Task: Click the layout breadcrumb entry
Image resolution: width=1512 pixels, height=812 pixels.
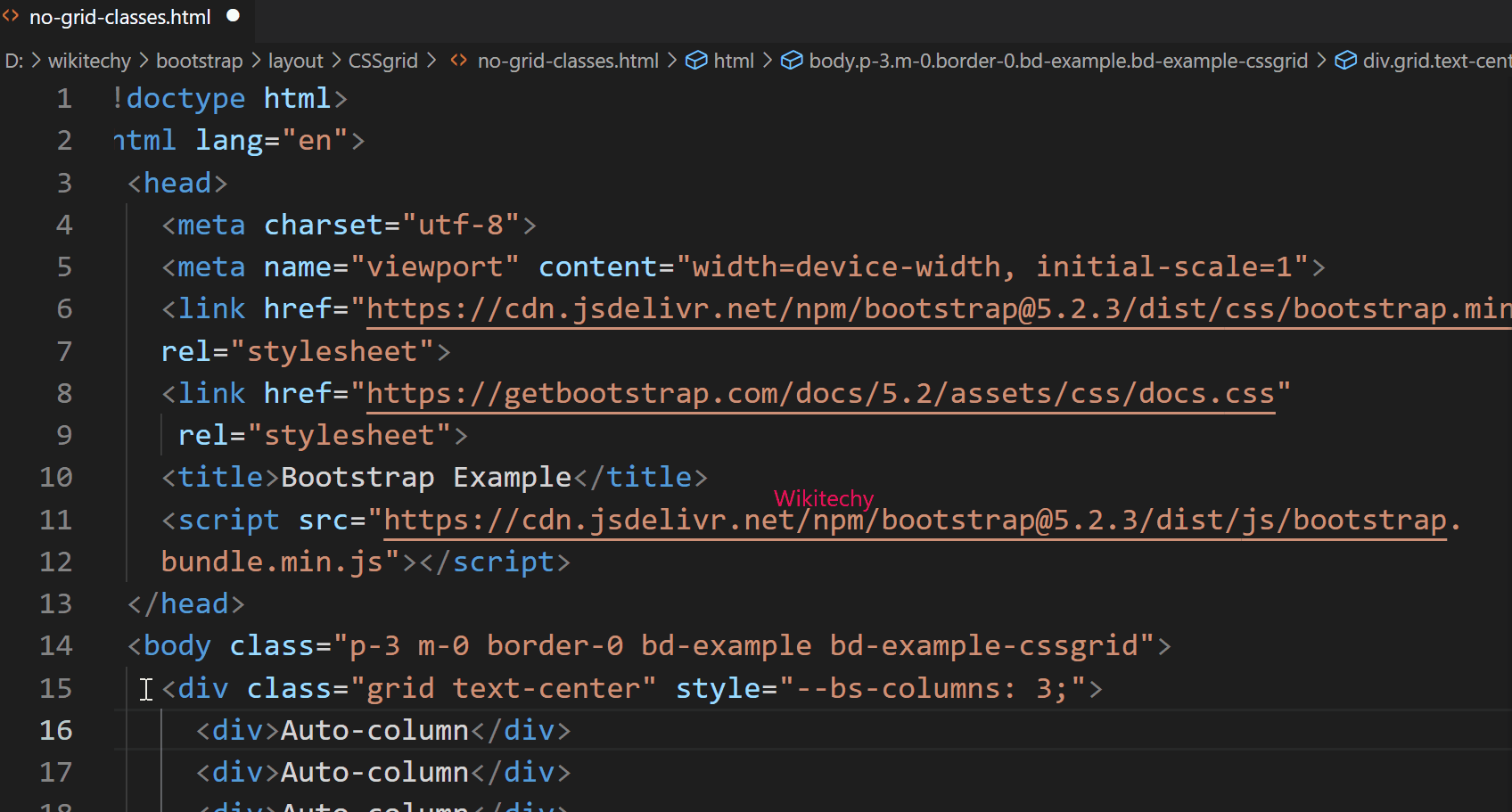Action: coord(295,60)
